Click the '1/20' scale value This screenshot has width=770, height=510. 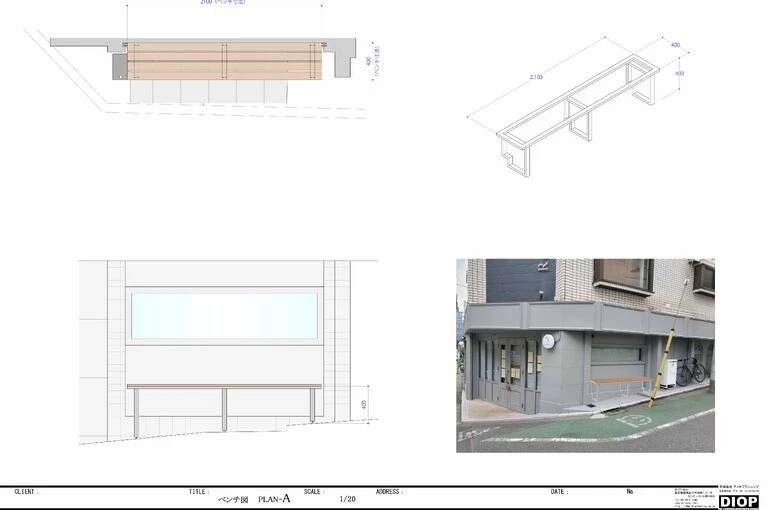[348, 499]
